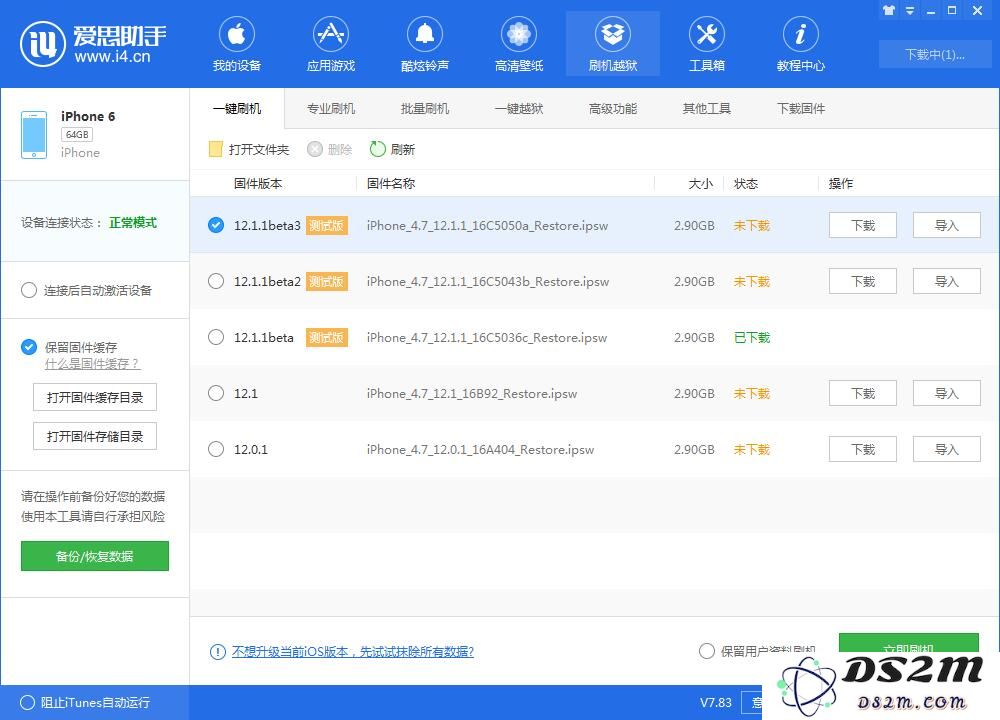1000x720 pixels.
Task: Switch to the 批量刷机 tab
Action: pyautogui.click(x=425, y=109)
